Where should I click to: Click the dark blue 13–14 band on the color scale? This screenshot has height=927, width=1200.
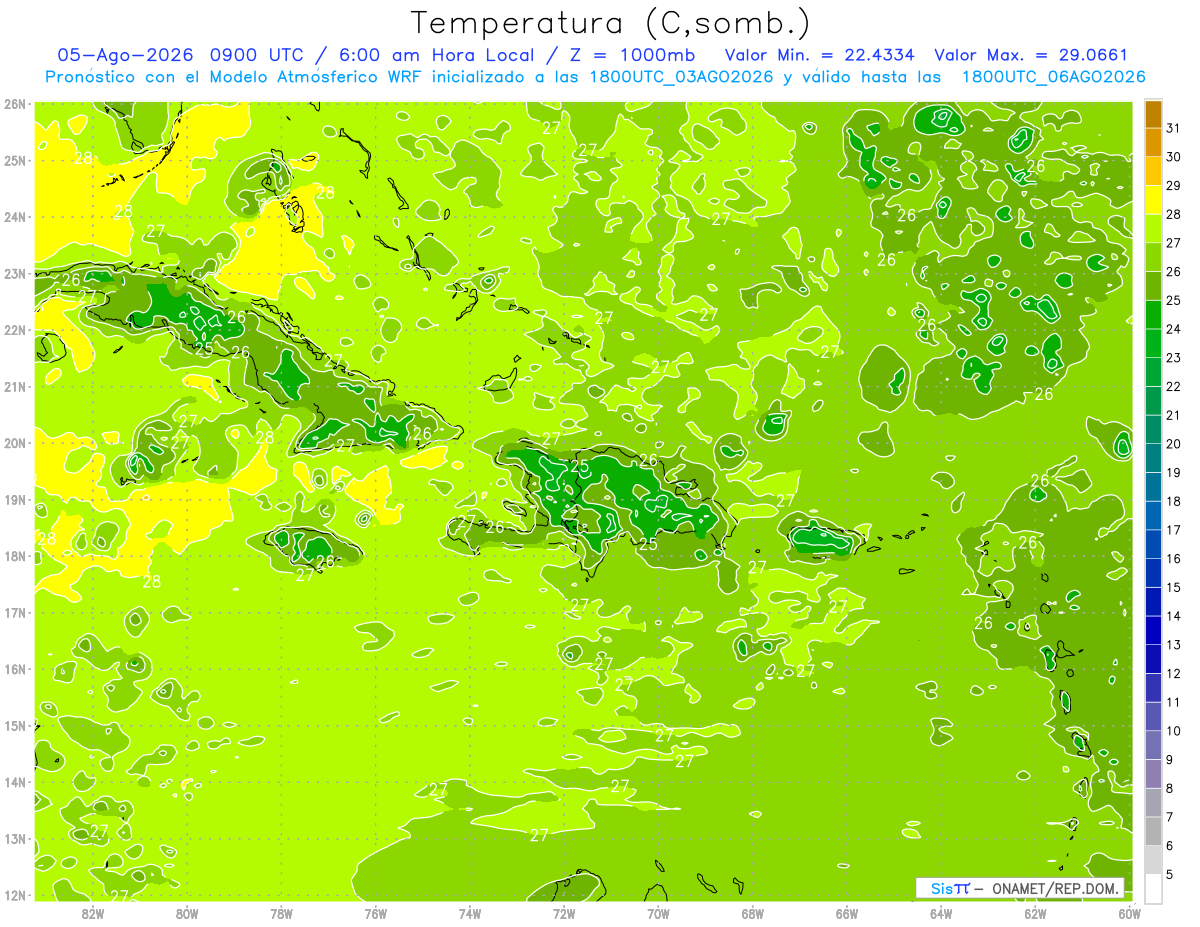[x=1153, y=631]
